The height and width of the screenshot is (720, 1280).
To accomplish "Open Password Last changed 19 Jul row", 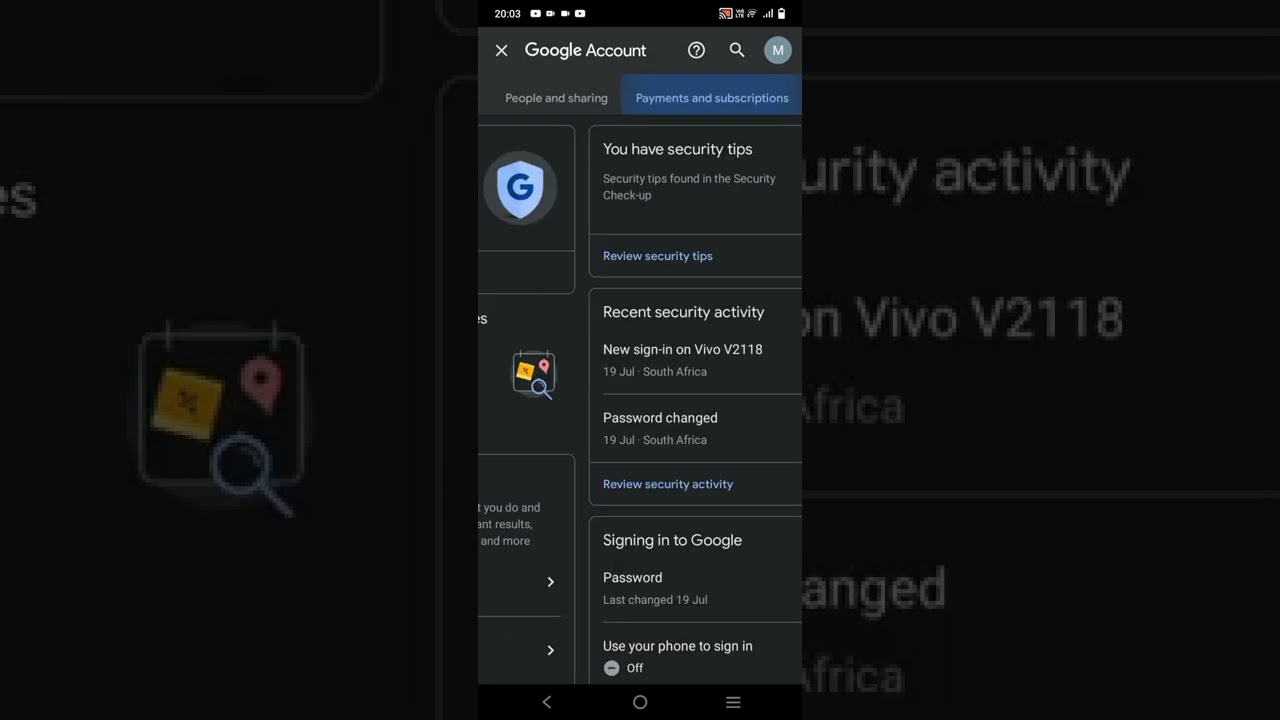I will (695, 588).
